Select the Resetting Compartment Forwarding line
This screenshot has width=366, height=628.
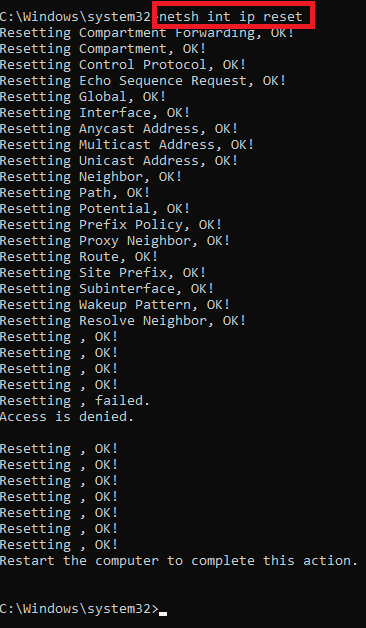147,33
